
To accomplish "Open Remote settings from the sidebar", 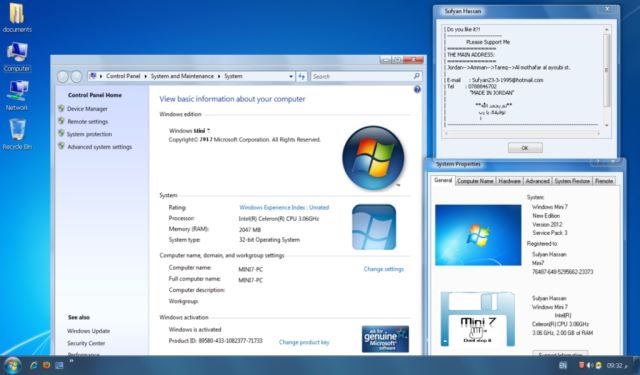I will tap(87, 122).
